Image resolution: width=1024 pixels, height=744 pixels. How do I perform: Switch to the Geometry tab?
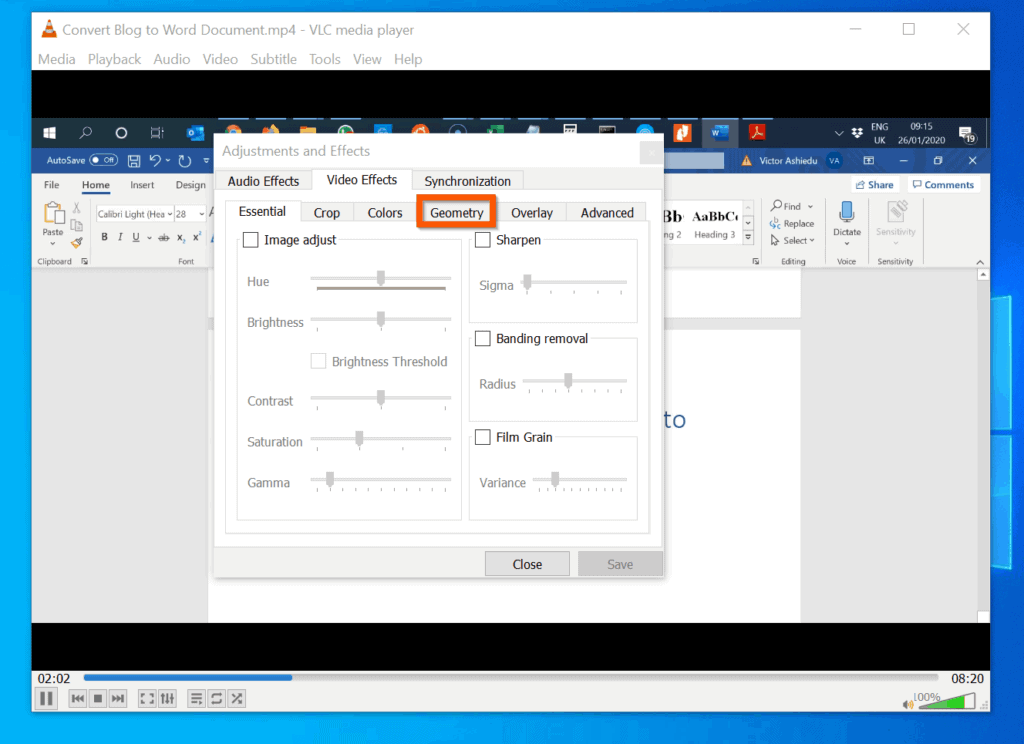(x=456, y=212)
